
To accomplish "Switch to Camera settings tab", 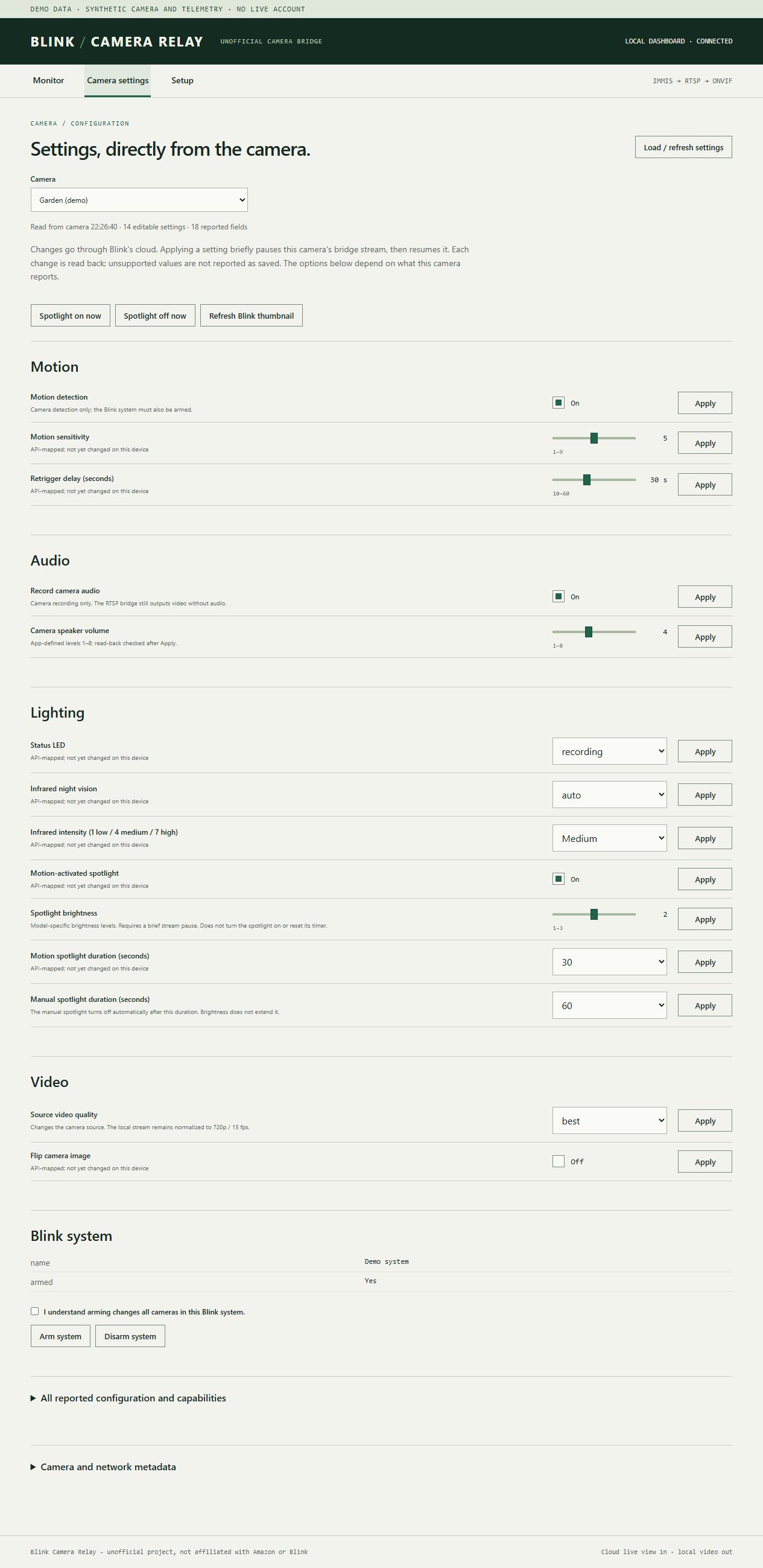I will 118,80.
